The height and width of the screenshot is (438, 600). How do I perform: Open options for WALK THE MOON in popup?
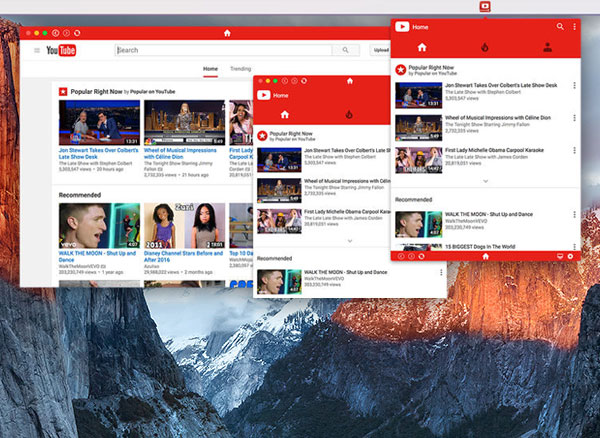(574, 215)
